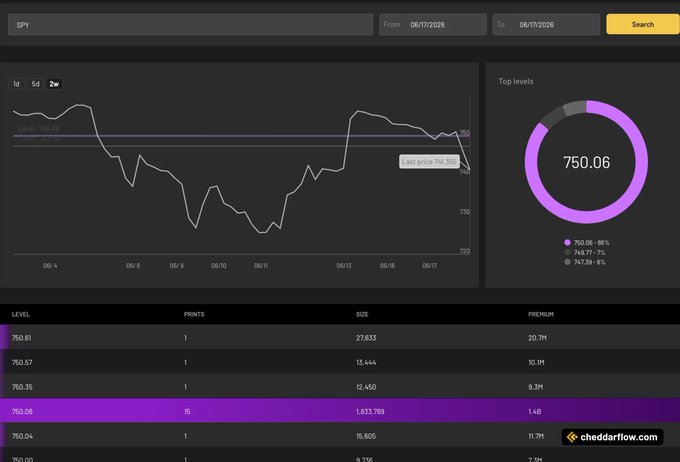Click the size value 27,833
680x462 pixels.
click(x=366, y=338)
